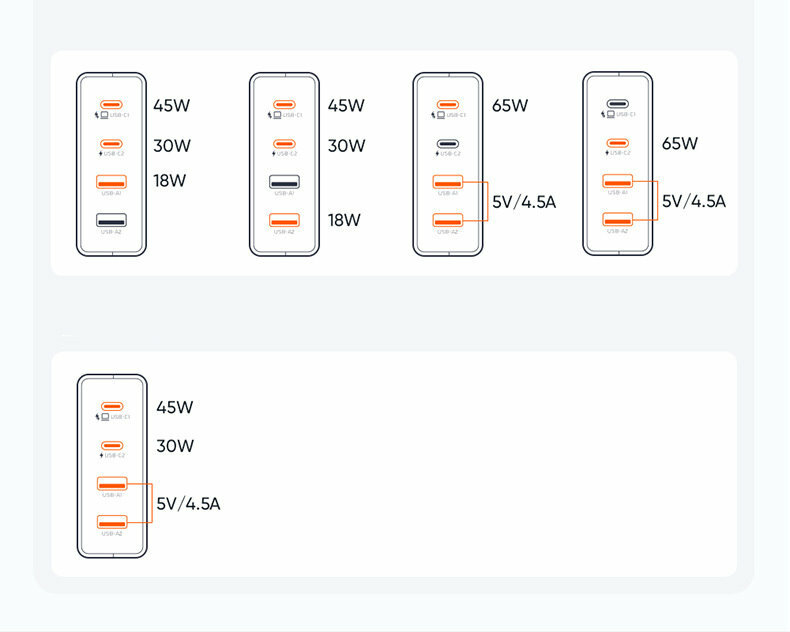Screen dimensions: 790x632
Task: Click the USB-C1 port on the bottom charger
Action: 111,407
